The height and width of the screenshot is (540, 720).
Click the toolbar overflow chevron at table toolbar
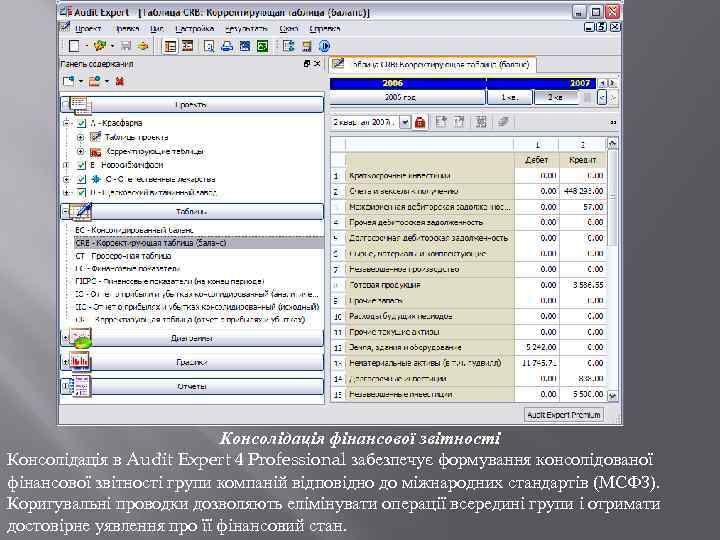click(x=613, y=122)
